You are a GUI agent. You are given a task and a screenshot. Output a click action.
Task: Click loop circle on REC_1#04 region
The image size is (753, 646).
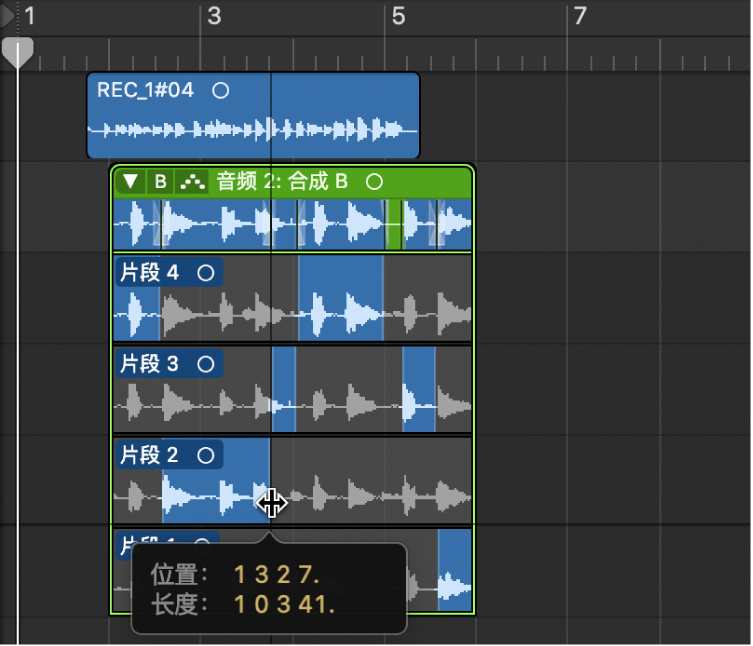click(220, 90)
